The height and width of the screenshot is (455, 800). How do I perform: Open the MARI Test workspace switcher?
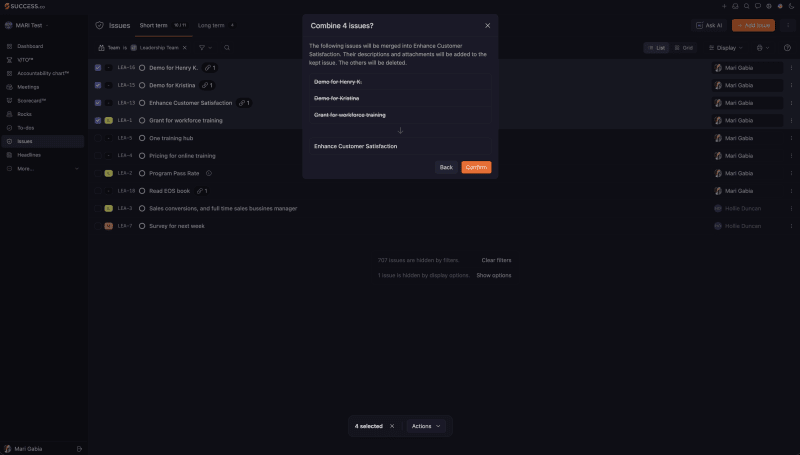pos(27,26)
